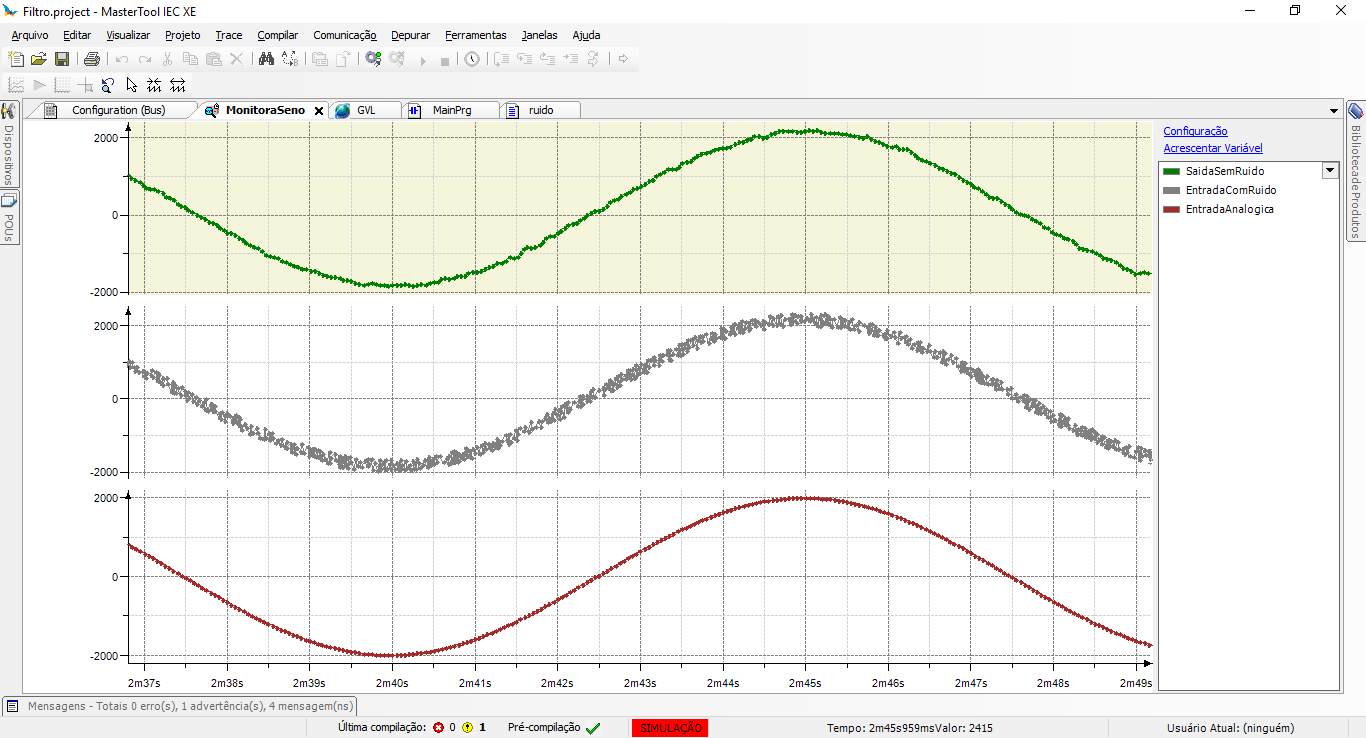Select the arrow cursor tool in trace toolbar
This screenshot has height=738, width=1366.
pos(131,85)
